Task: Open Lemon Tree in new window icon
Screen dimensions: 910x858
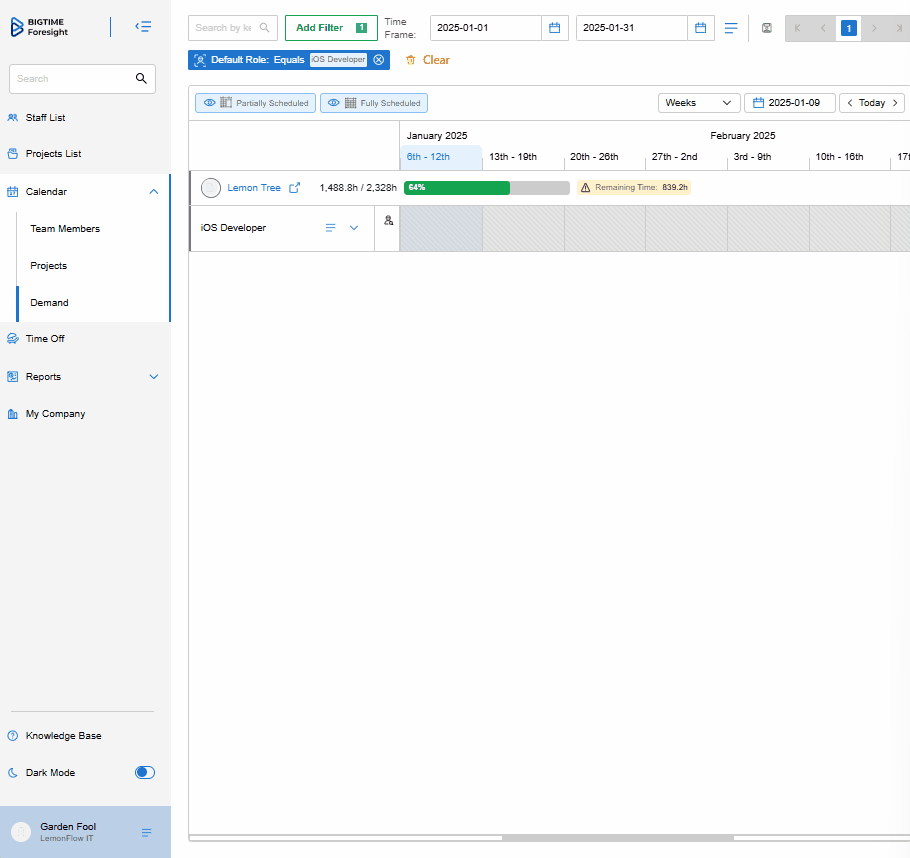Action: coord(295,188)
